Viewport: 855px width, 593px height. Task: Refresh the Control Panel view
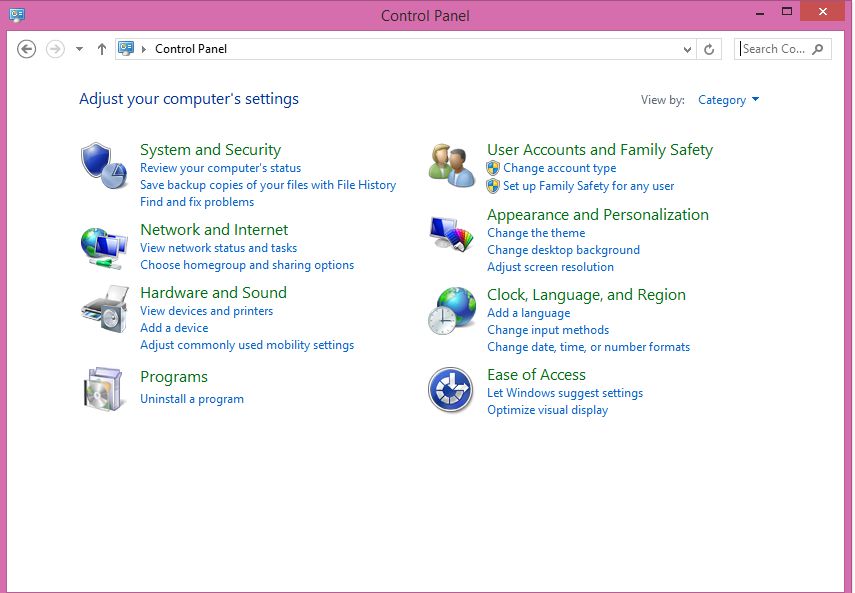coord(709,49)
